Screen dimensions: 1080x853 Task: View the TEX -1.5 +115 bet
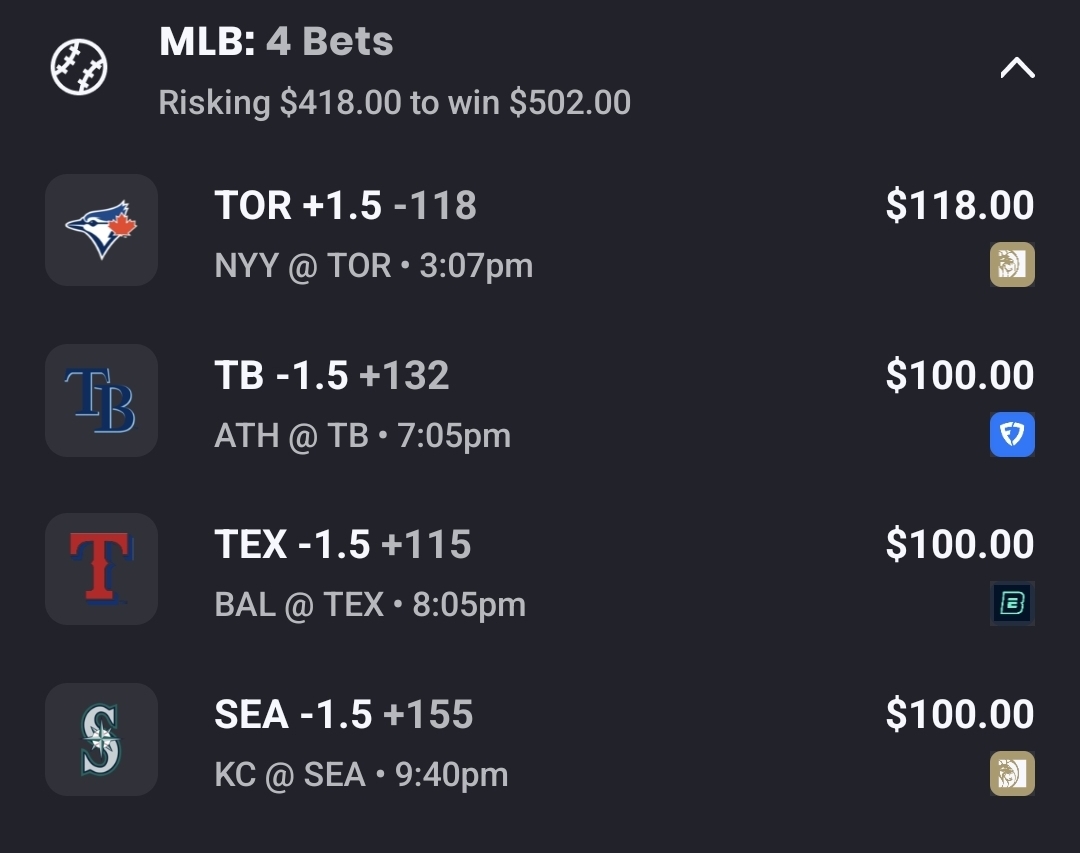pyautogui.click(x=343, y=545)
